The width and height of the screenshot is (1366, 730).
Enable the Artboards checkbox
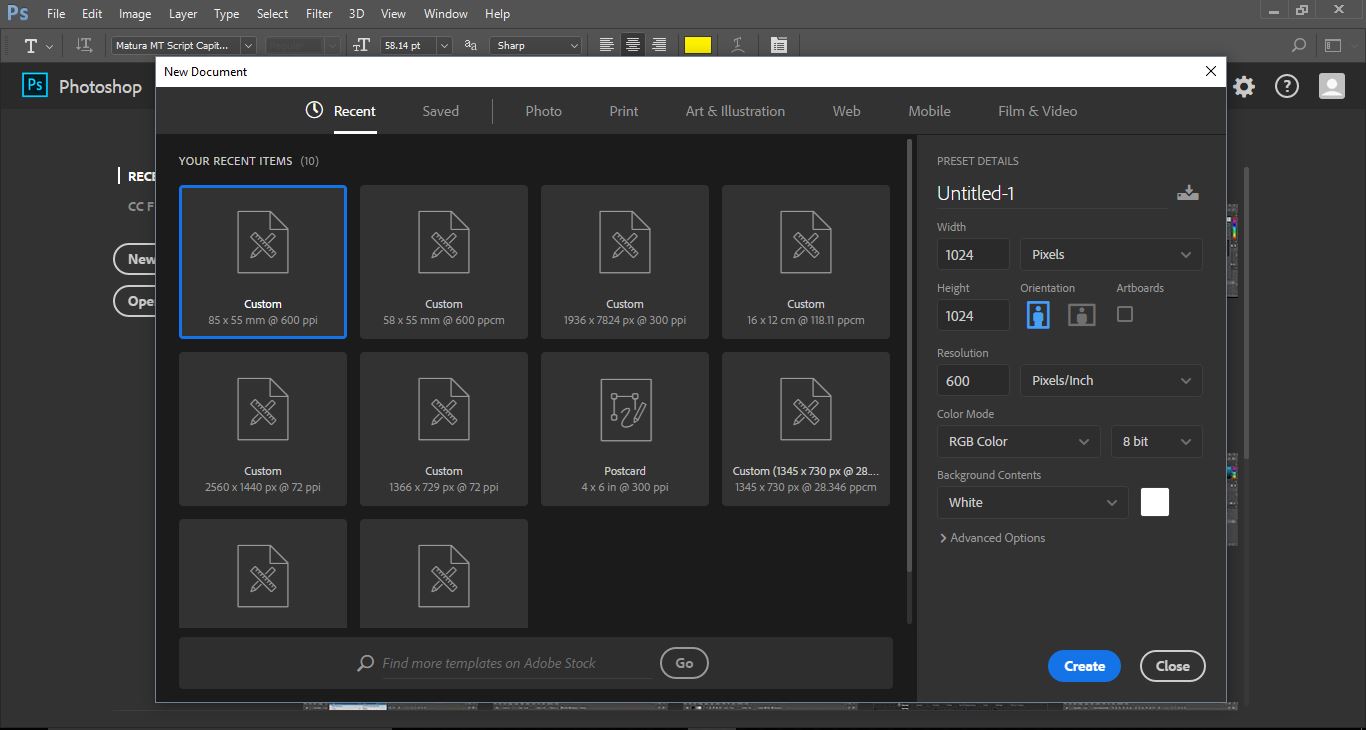click(1125, 314)
